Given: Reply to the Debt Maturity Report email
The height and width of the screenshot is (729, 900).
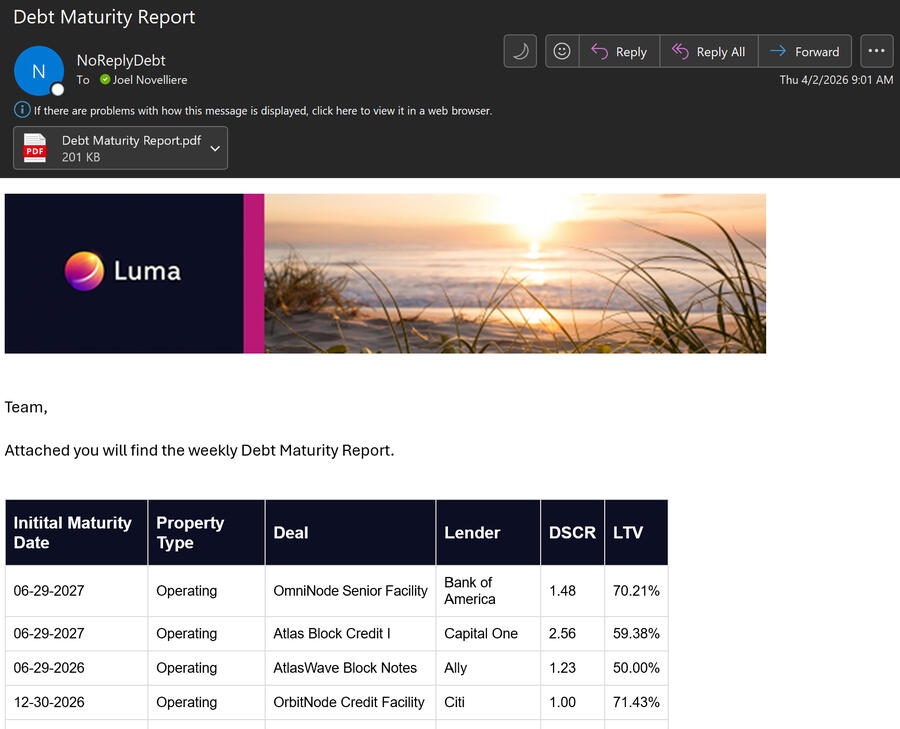Looking at the screenshot, I should pyautogui.click(x=619, y=52).
